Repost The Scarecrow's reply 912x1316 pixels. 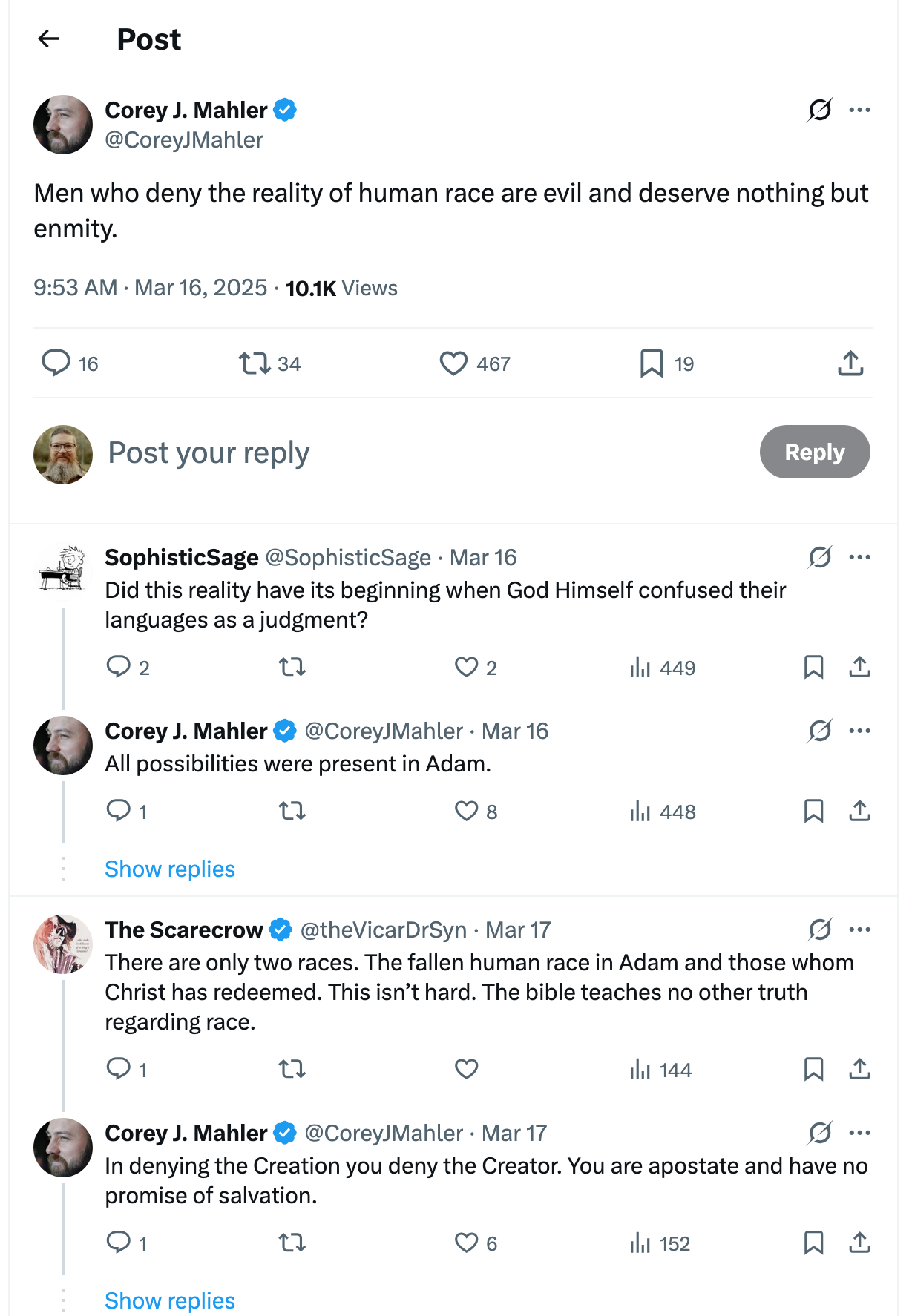pos(292,1070)
